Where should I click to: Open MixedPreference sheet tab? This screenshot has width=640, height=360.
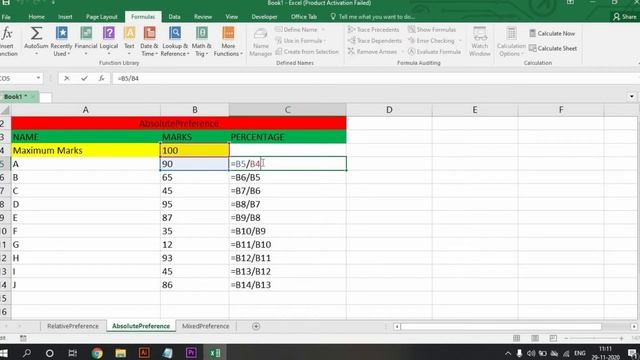(205, 326)
